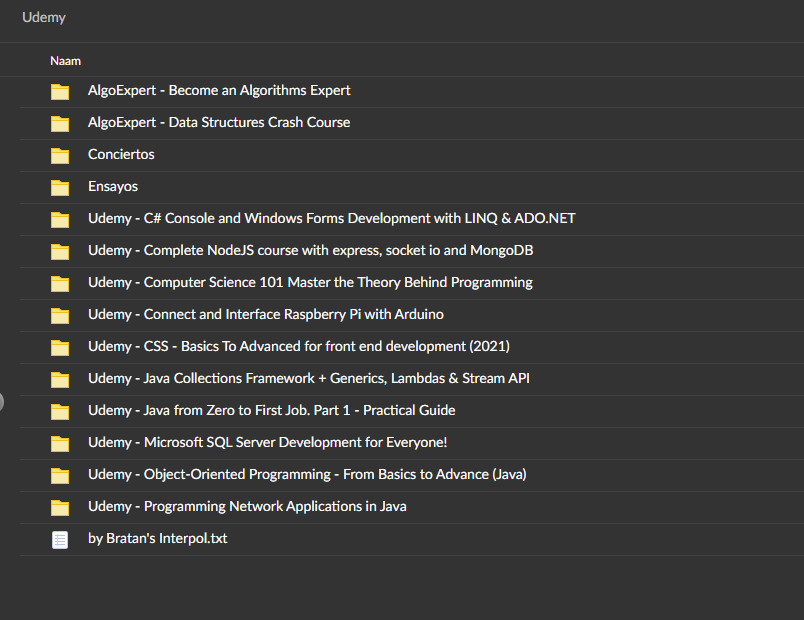
Task: Open Object-Oriented Programming (Java) folder
Action: point(306,474)
